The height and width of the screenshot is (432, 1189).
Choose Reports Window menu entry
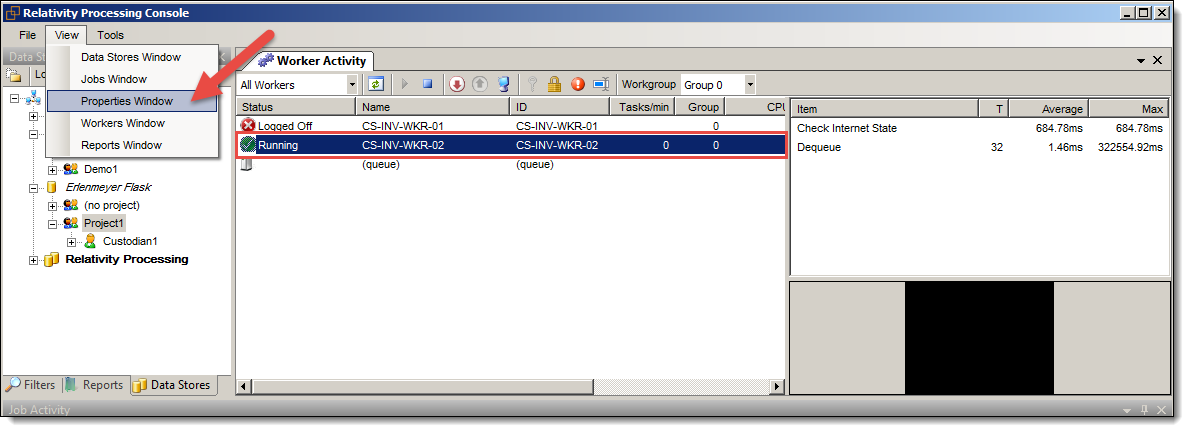coord(132,145)
